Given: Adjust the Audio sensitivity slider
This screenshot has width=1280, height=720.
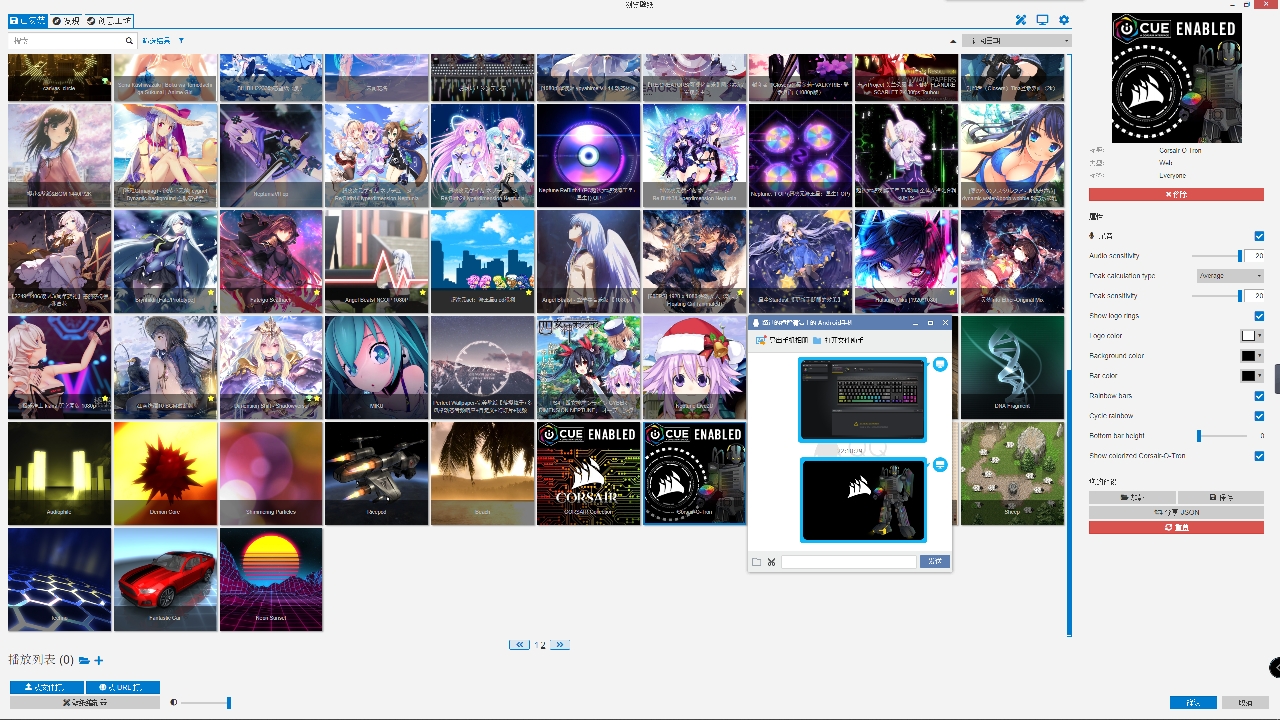Looking at the screenshot, I should point(1219,256).
